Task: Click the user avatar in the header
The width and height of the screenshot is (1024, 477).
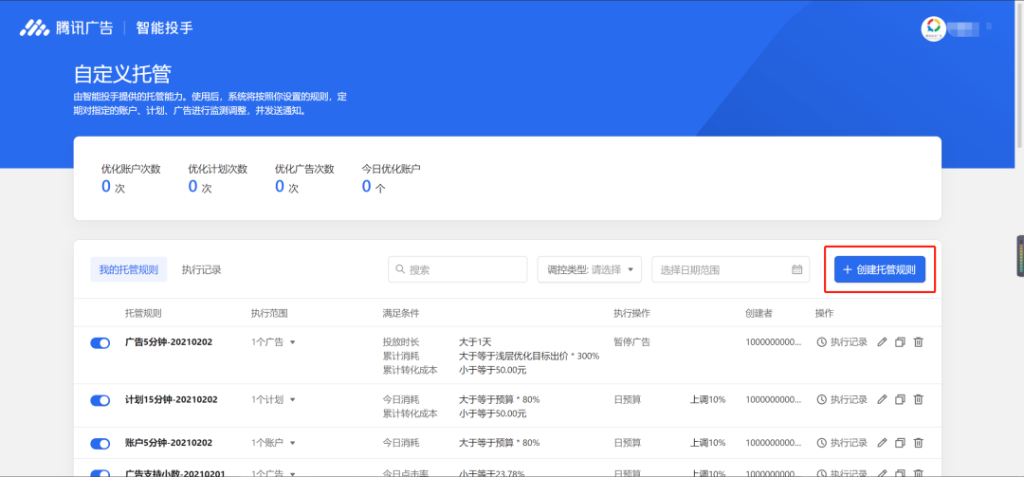Action: point(933,29)
